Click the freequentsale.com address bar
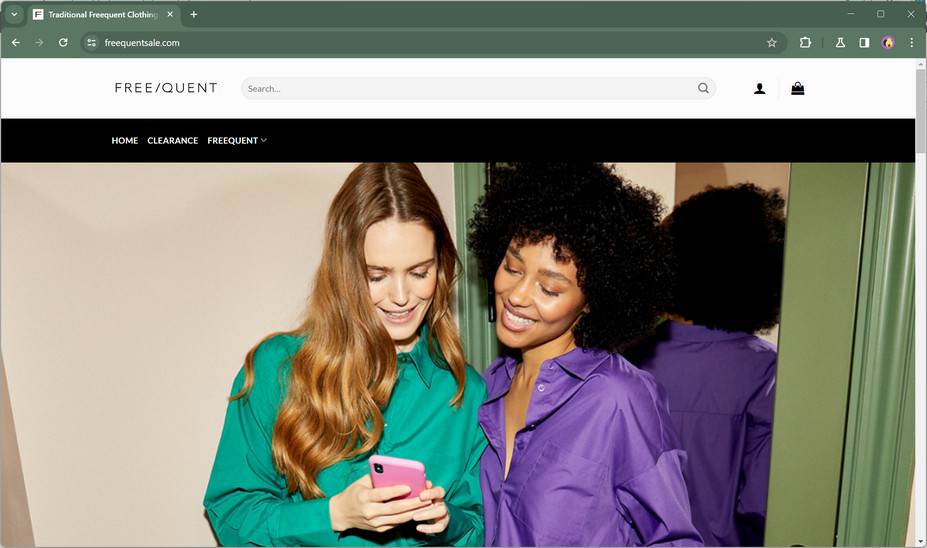This screenshot has width=927, height=548. [432, 43]
